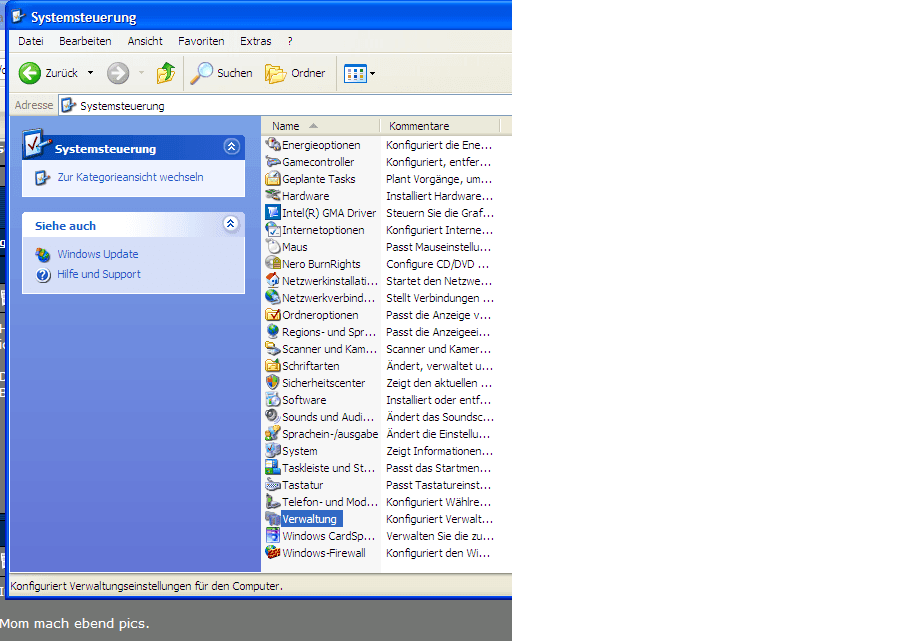Open the Internetoptionen icon
The height and width of the screenshot is (641, 900).
coord(273,230)
